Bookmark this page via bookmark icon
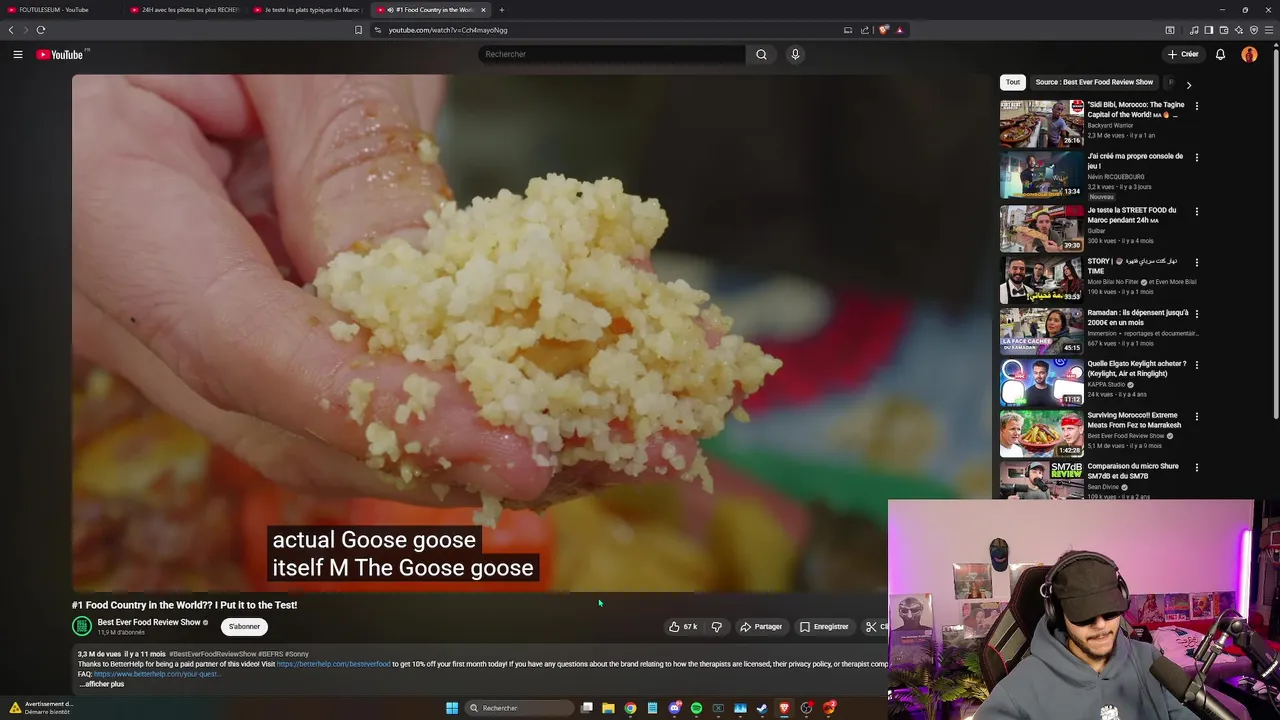The height and width of the screenshot is (720, 1280). pyautogui.click(x=358, y=30)
